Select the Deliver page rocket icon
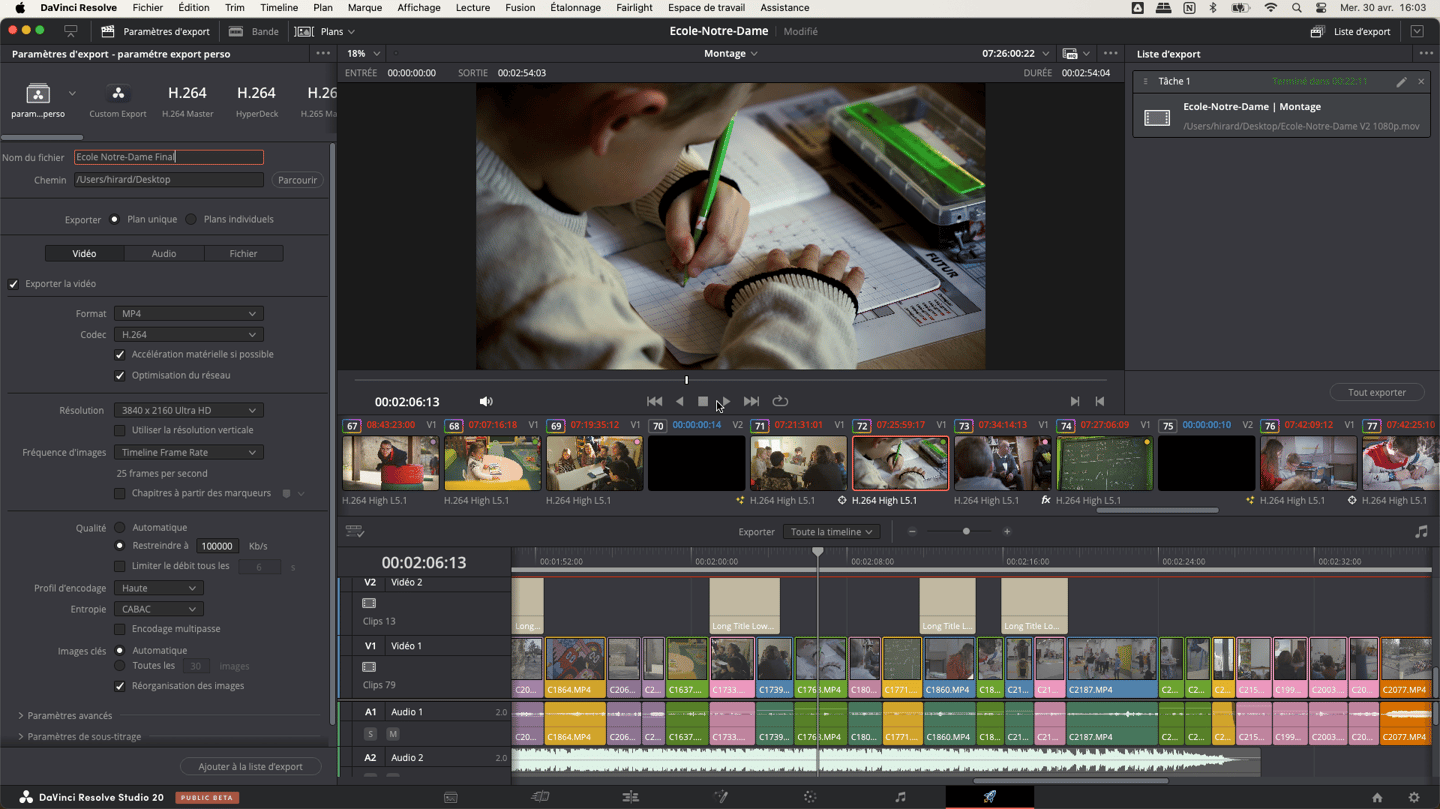This screenshot has width=1440, height=809. pos(990,797)
